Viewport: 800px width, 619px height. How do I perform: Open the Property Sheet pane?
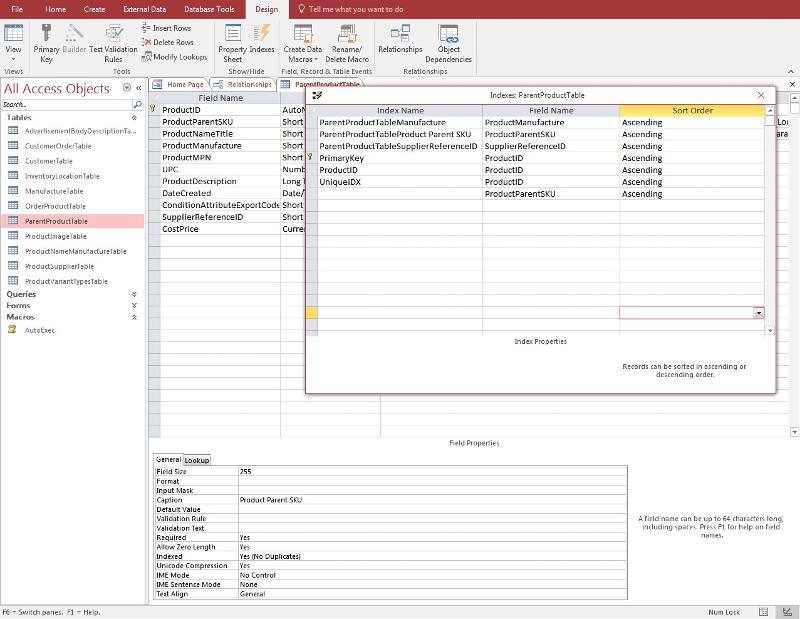coord(232,41)
